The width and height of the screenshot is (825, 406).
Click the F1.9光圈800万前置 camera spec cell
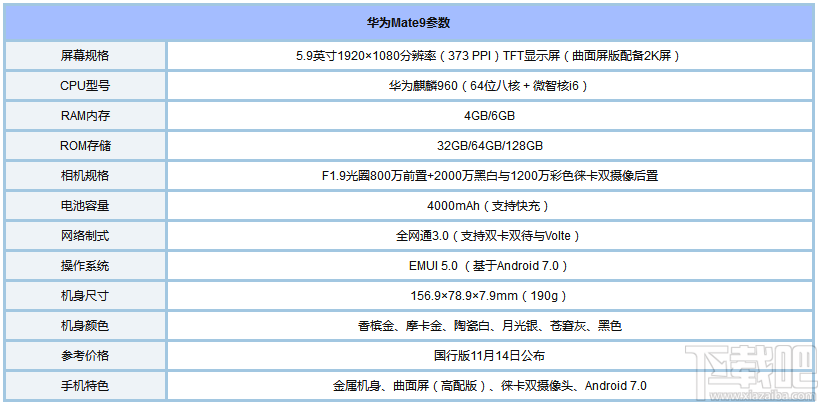click(x=489, y=176)
